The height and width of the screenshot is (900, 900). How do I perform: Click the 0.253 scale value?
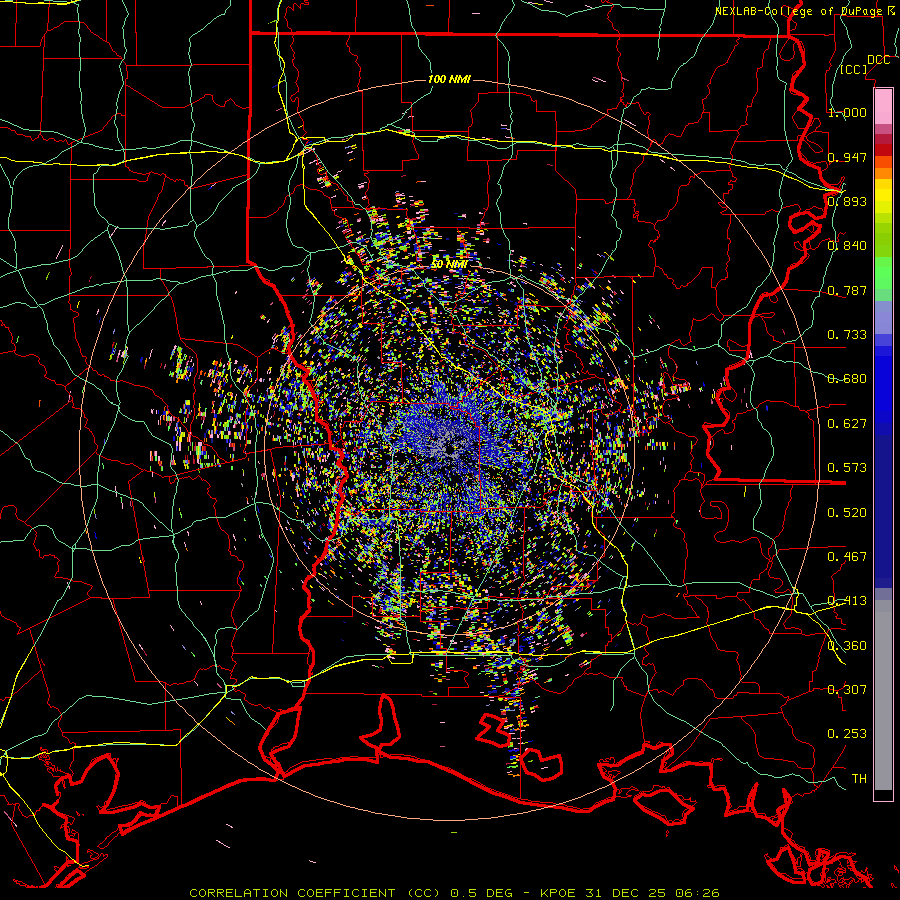(x=847, y=734)
